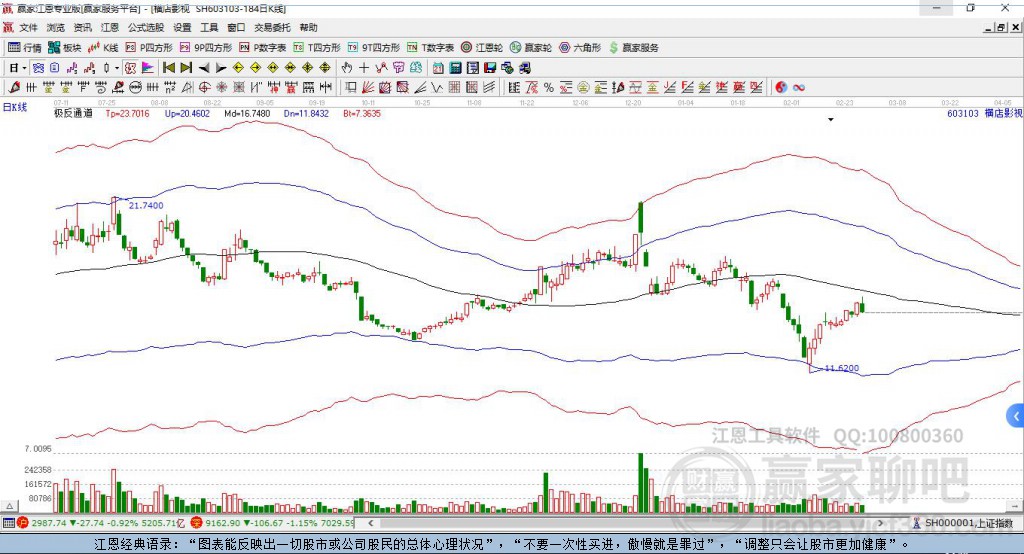This screenshot has width=1024, height=554.
Task: Open the calculator tool
Action: 456,68
